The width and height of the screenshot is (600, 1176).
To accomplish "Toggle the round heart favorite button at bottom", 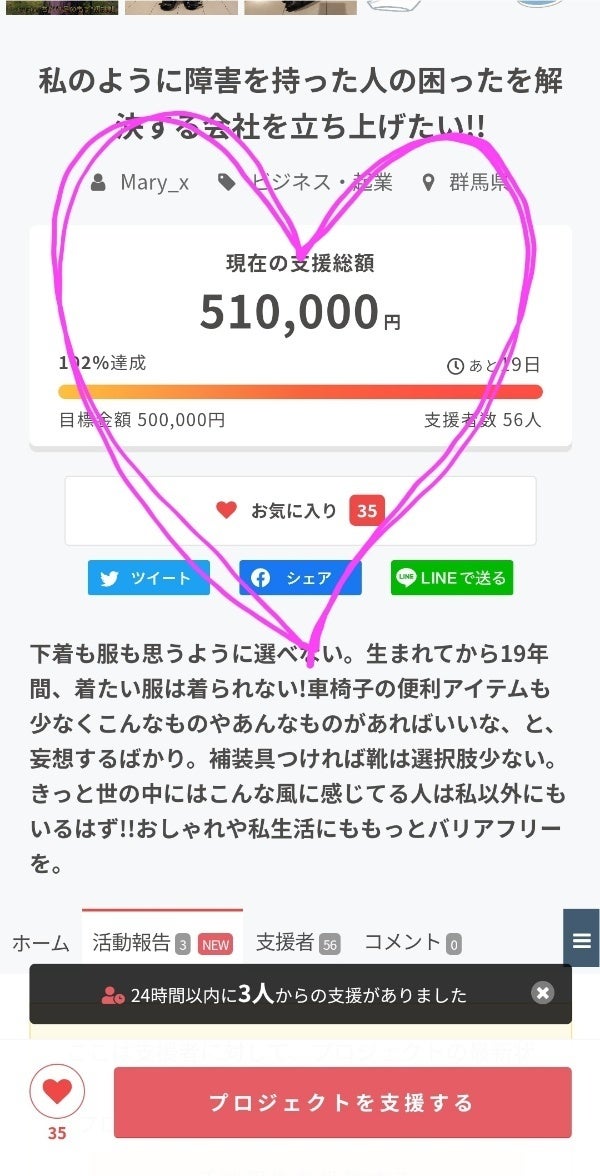I will [57, 1092].
